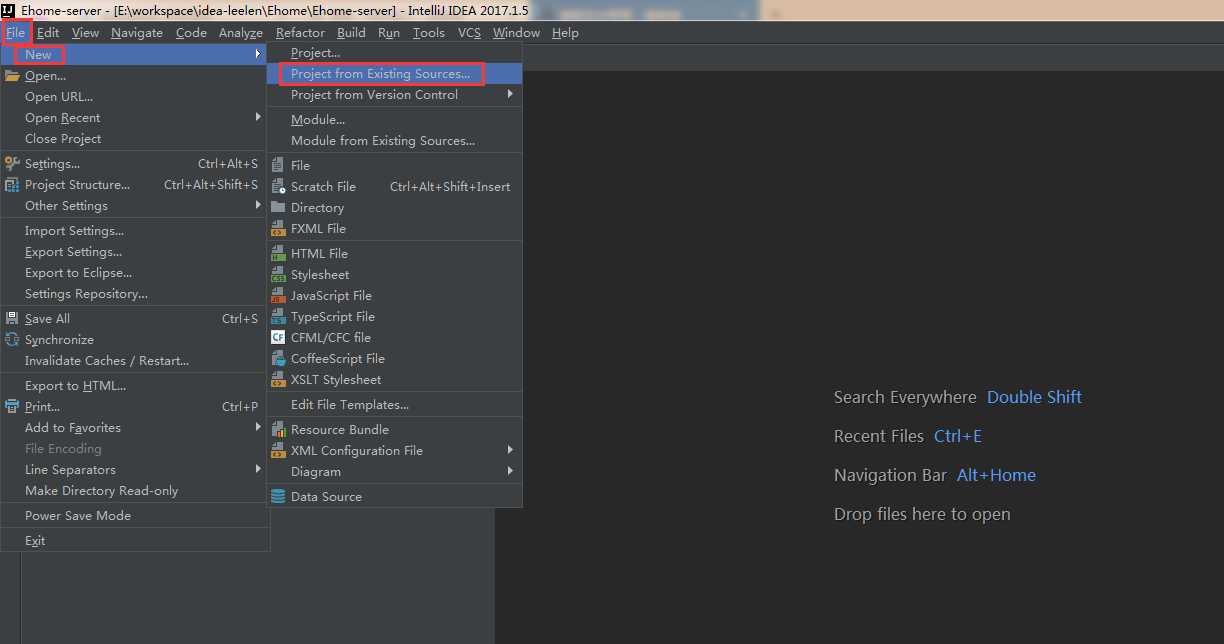1224x644 pixels.
Task: Click the HTML File icon
Action: click(x=278, y=254)
